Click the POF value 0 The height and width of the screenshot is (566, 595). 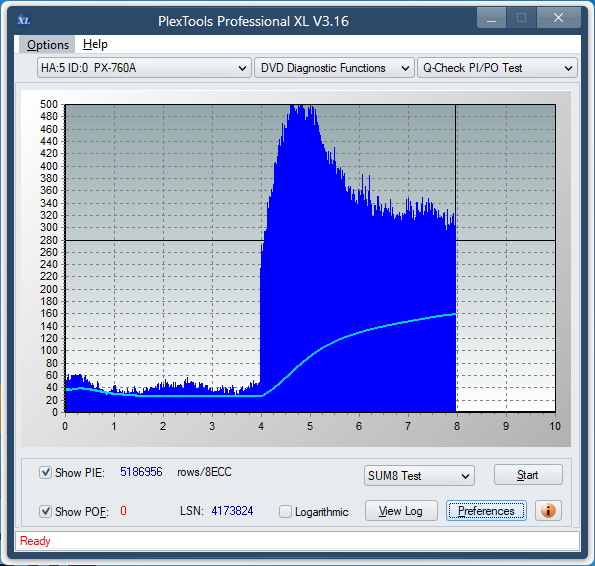pos(123,511)
